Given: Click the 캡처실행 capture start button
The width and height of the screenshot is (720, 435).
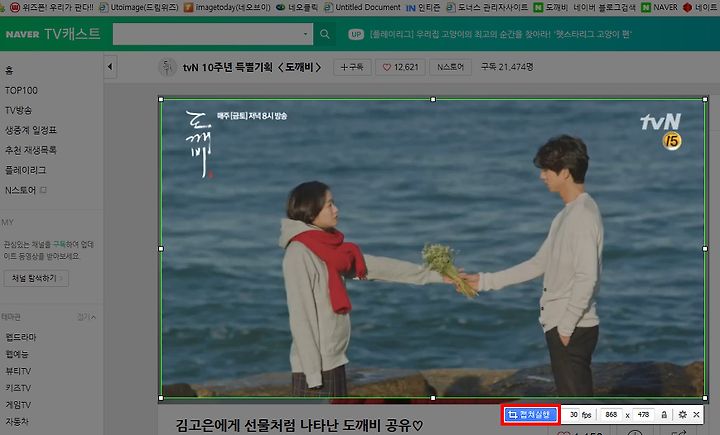Looking at the screenshot, I should click(530, 415).
